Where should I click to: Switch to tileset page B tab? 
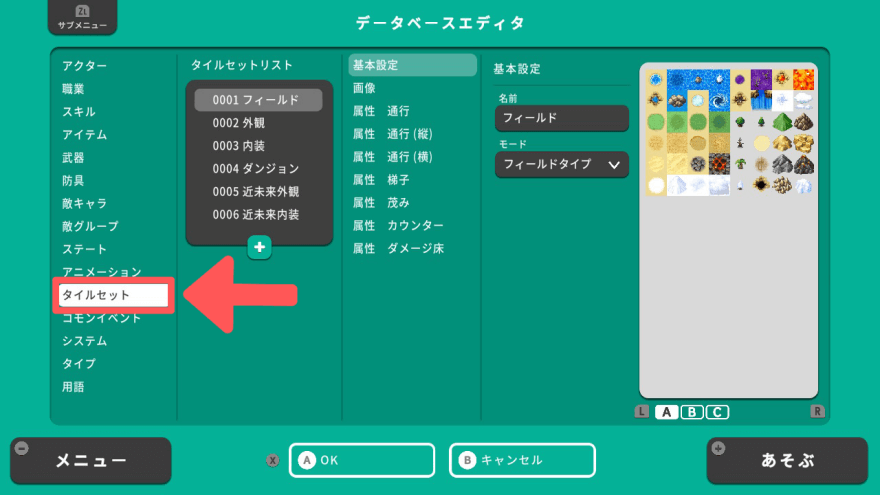pos(692,412)
